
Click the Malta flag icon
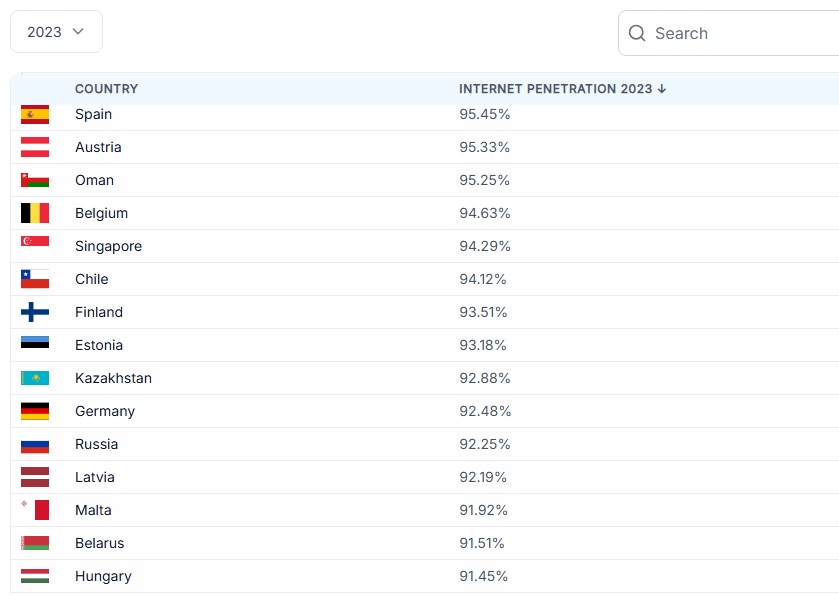click(35, 510)
